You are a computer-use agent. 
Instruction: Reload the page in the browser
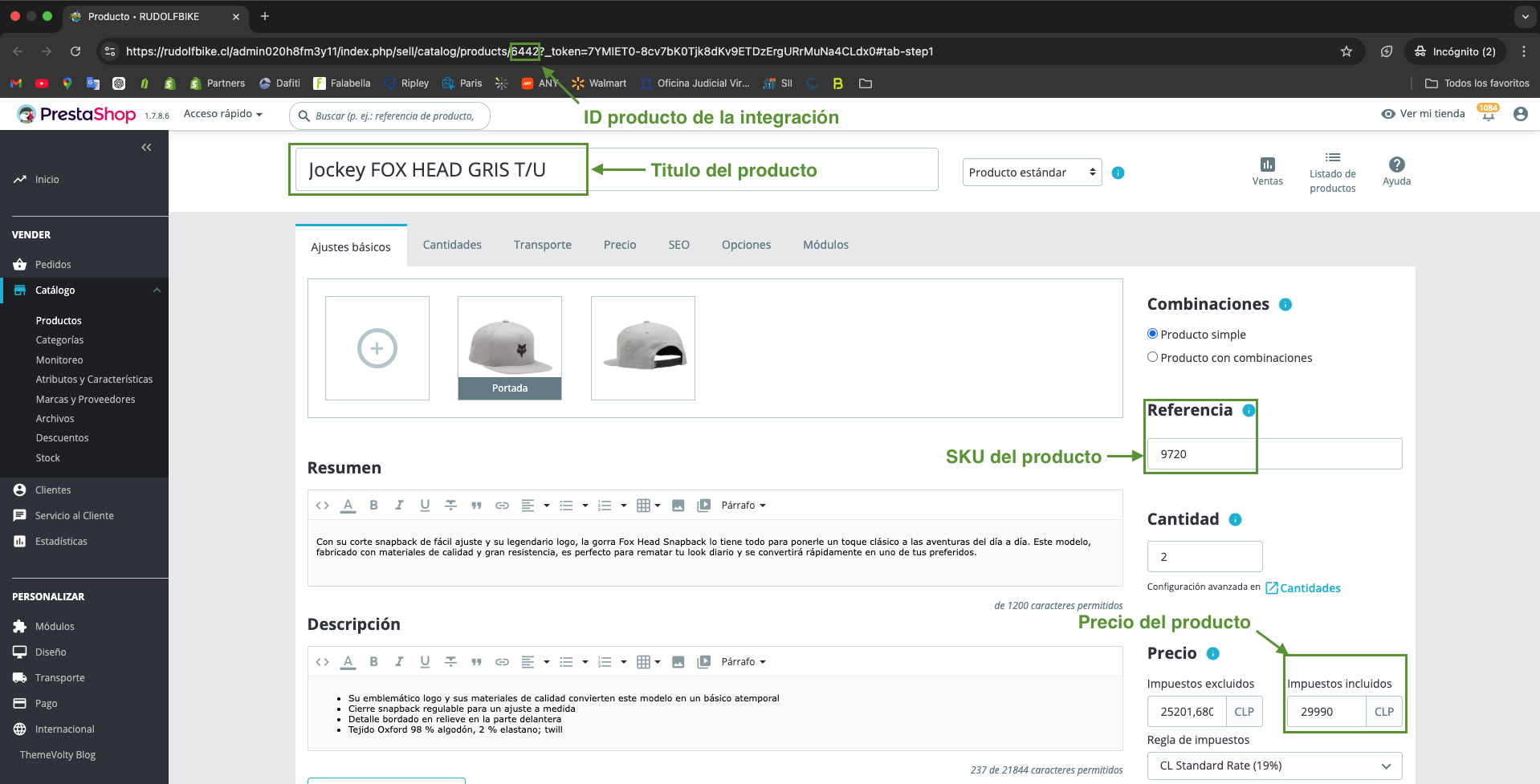click(x=75, y=51)
